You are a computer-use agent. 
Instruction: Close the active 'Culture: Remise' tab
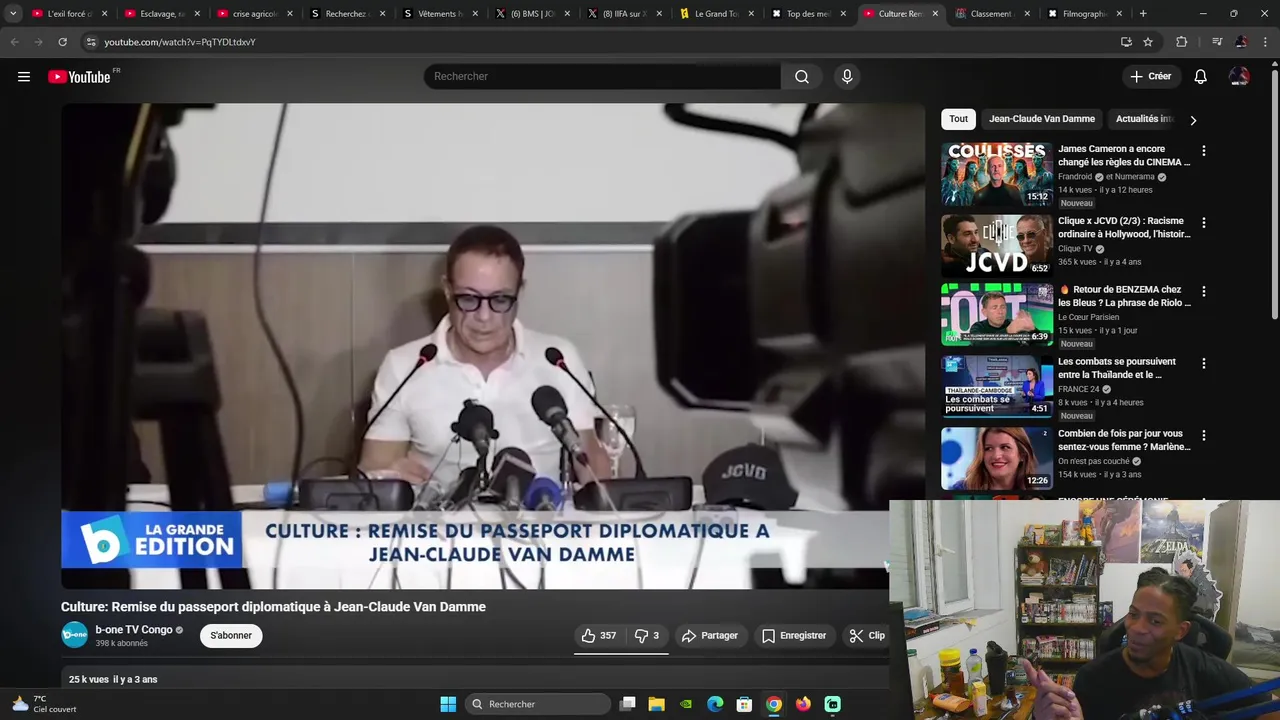click(935, 14)
